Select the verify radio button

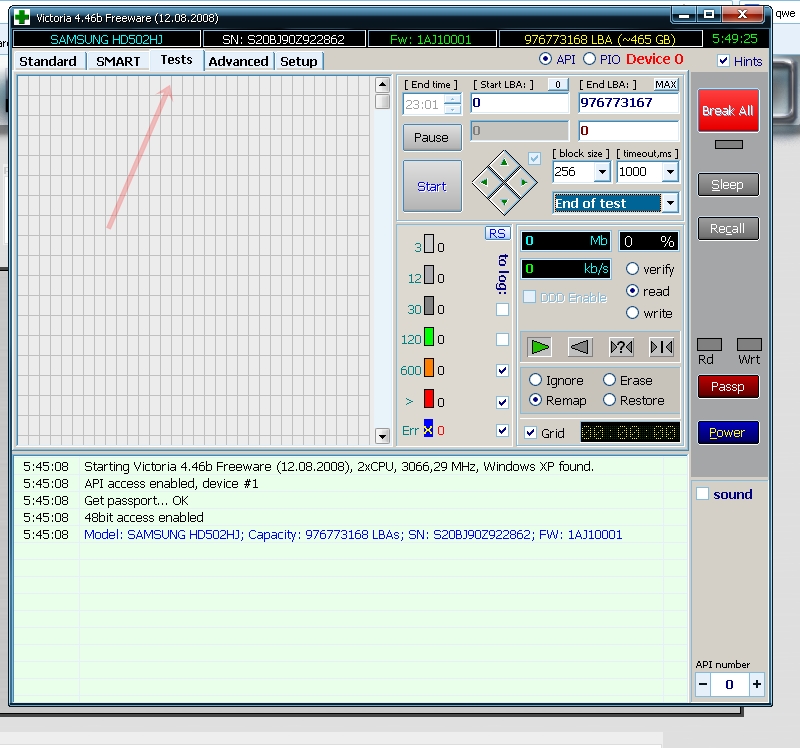(633, 269)
